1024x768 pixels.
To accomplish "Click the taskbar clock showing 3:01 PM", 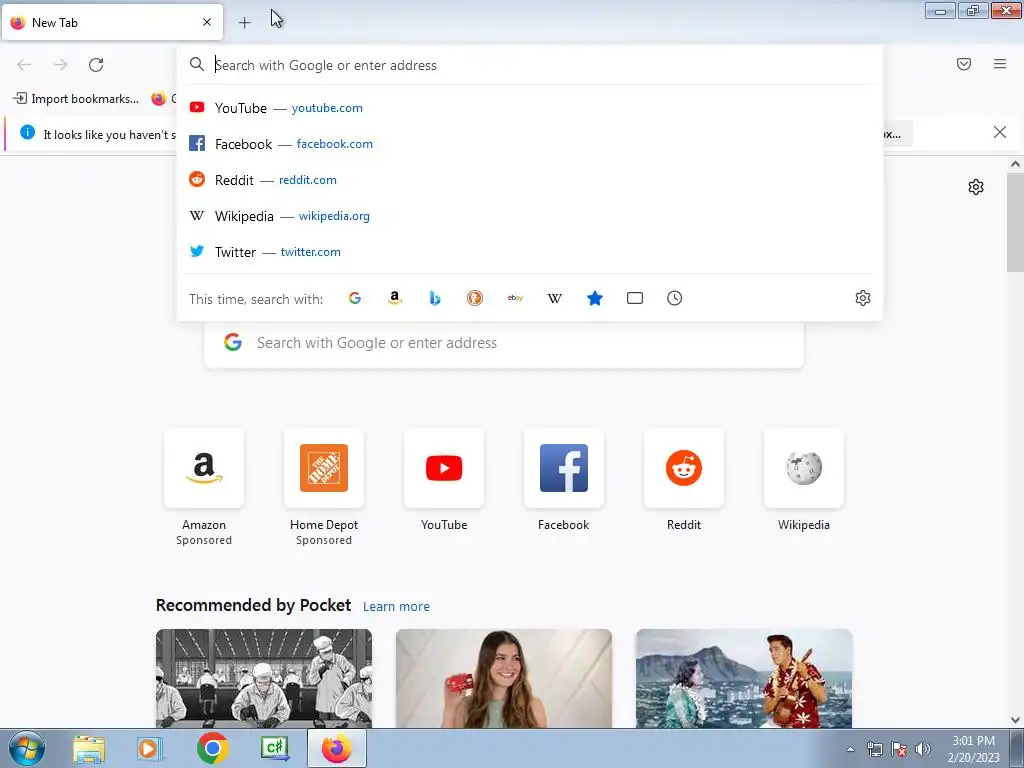I will [x=973, y=749].
